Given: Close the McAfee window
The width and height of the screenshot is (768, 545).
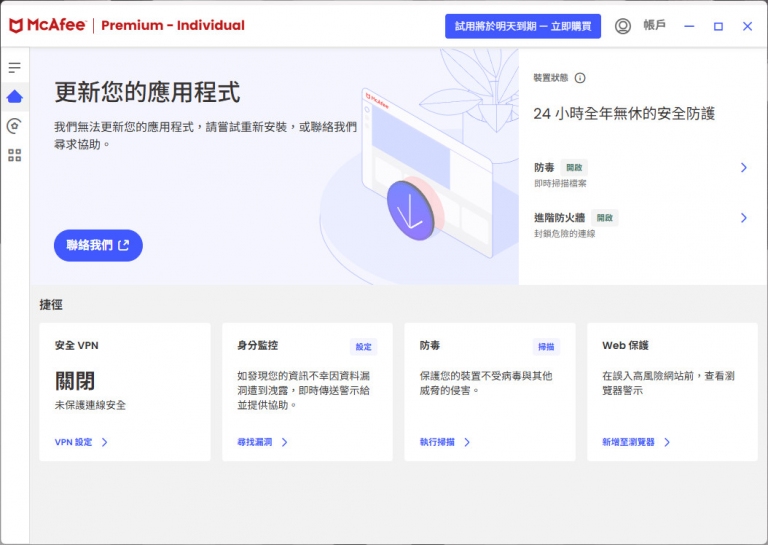Looking at the screenshot, I should [747, 26].
